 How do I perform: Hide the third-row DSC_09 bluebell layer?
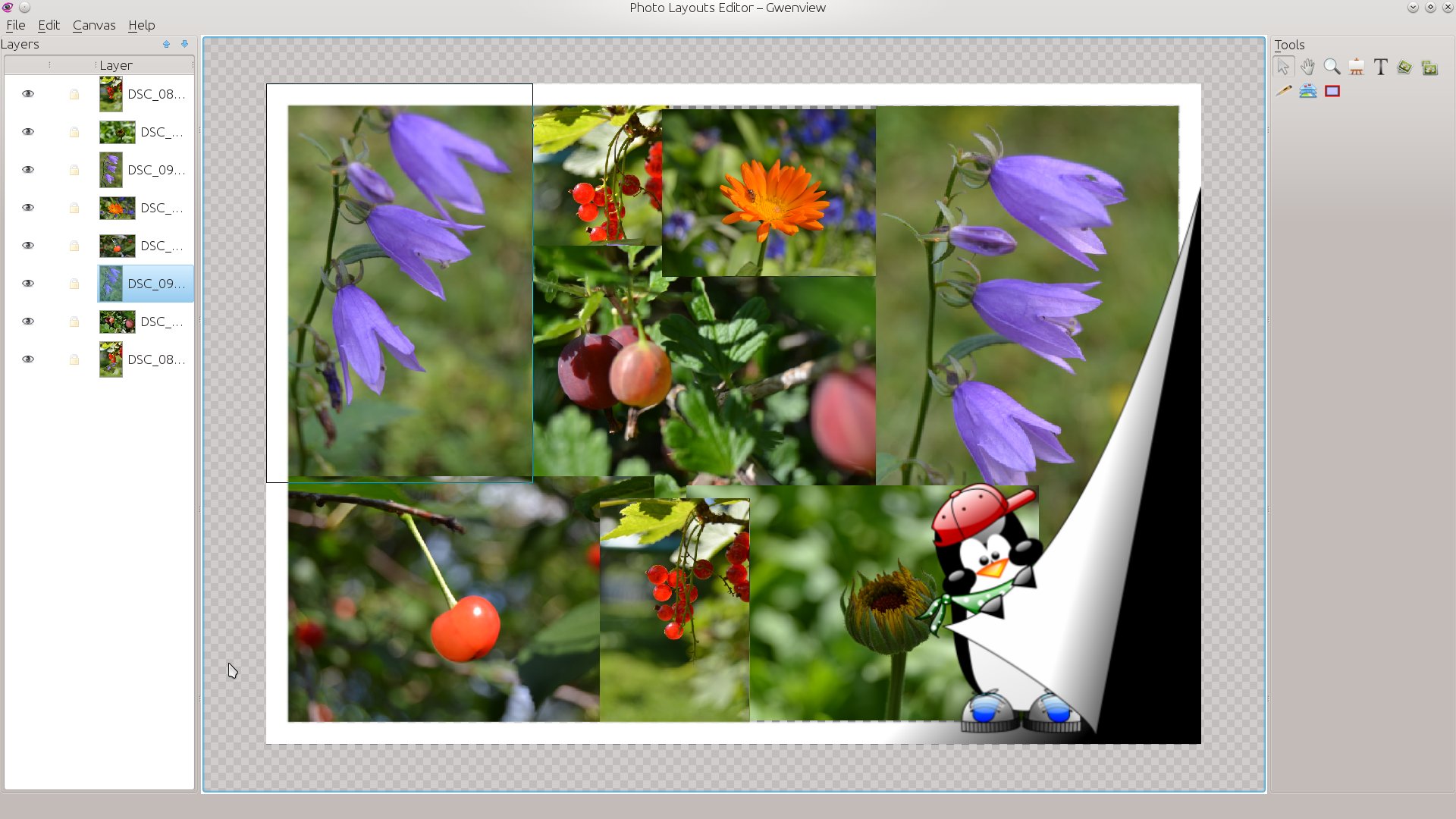(28, 170)
